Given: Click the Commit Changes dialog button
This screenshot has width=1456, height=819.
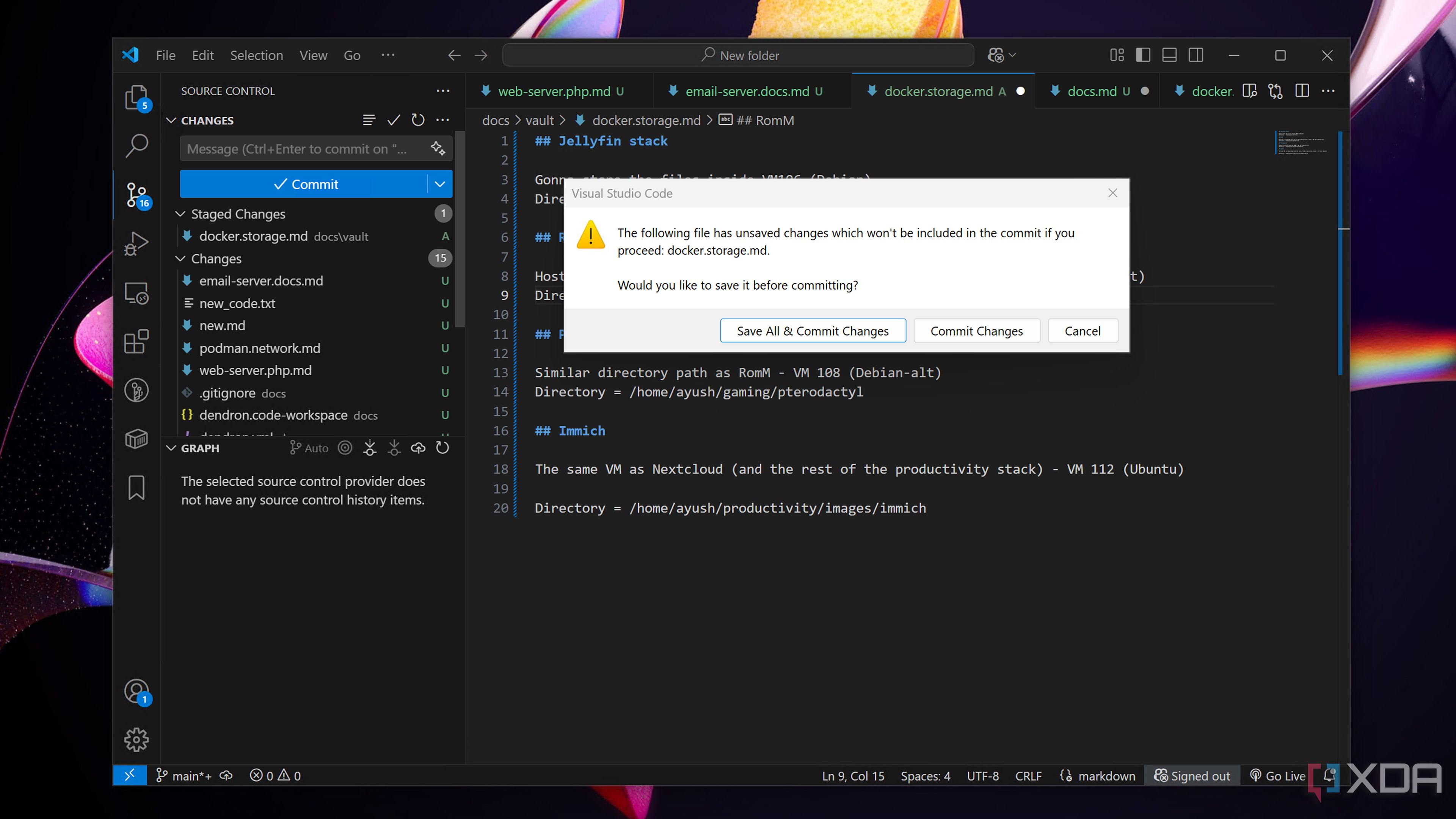Looking at the screenshot, I should coord(977,331).
